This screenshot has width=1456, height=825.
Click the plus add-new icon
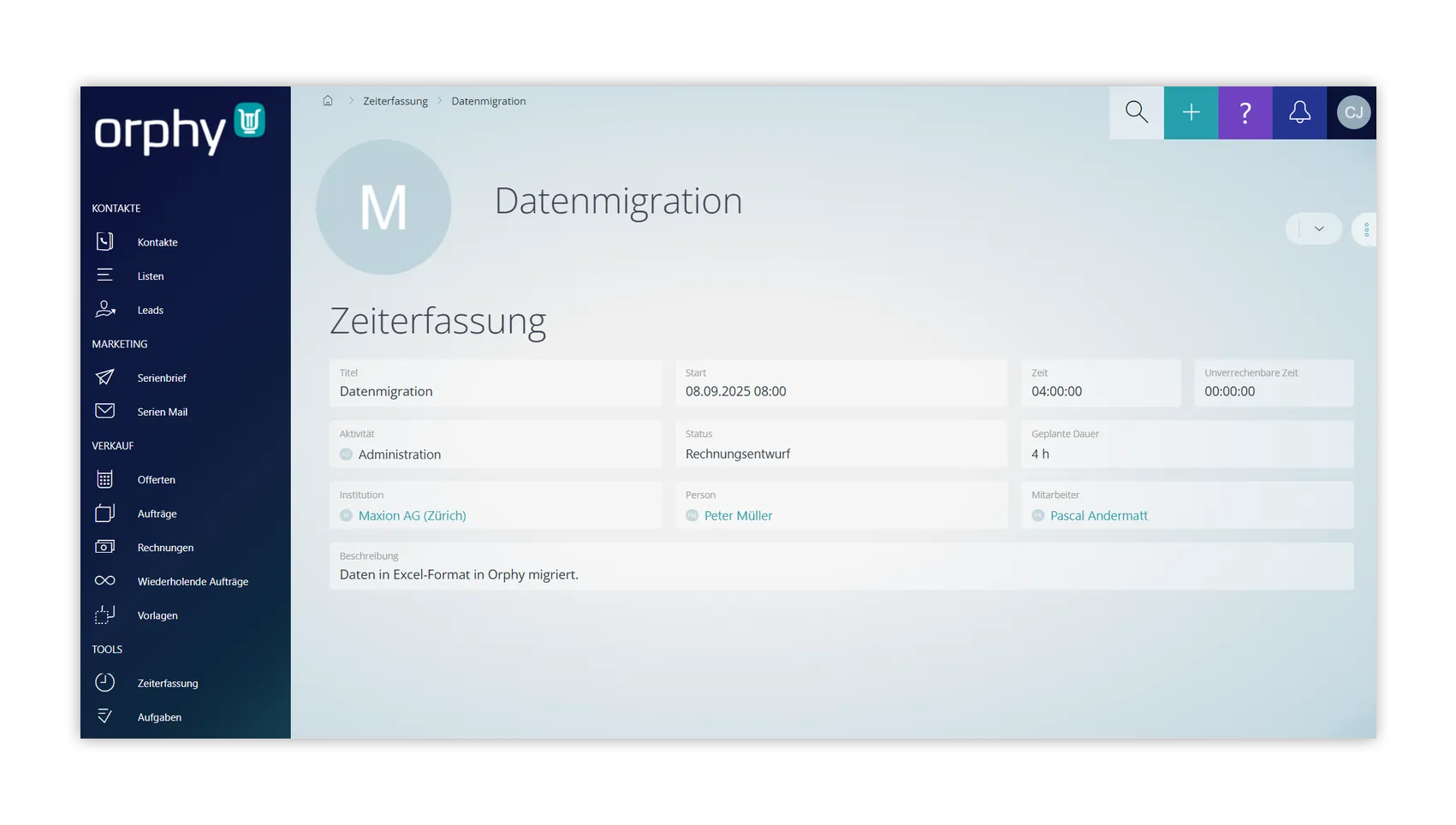point(1191,112)
